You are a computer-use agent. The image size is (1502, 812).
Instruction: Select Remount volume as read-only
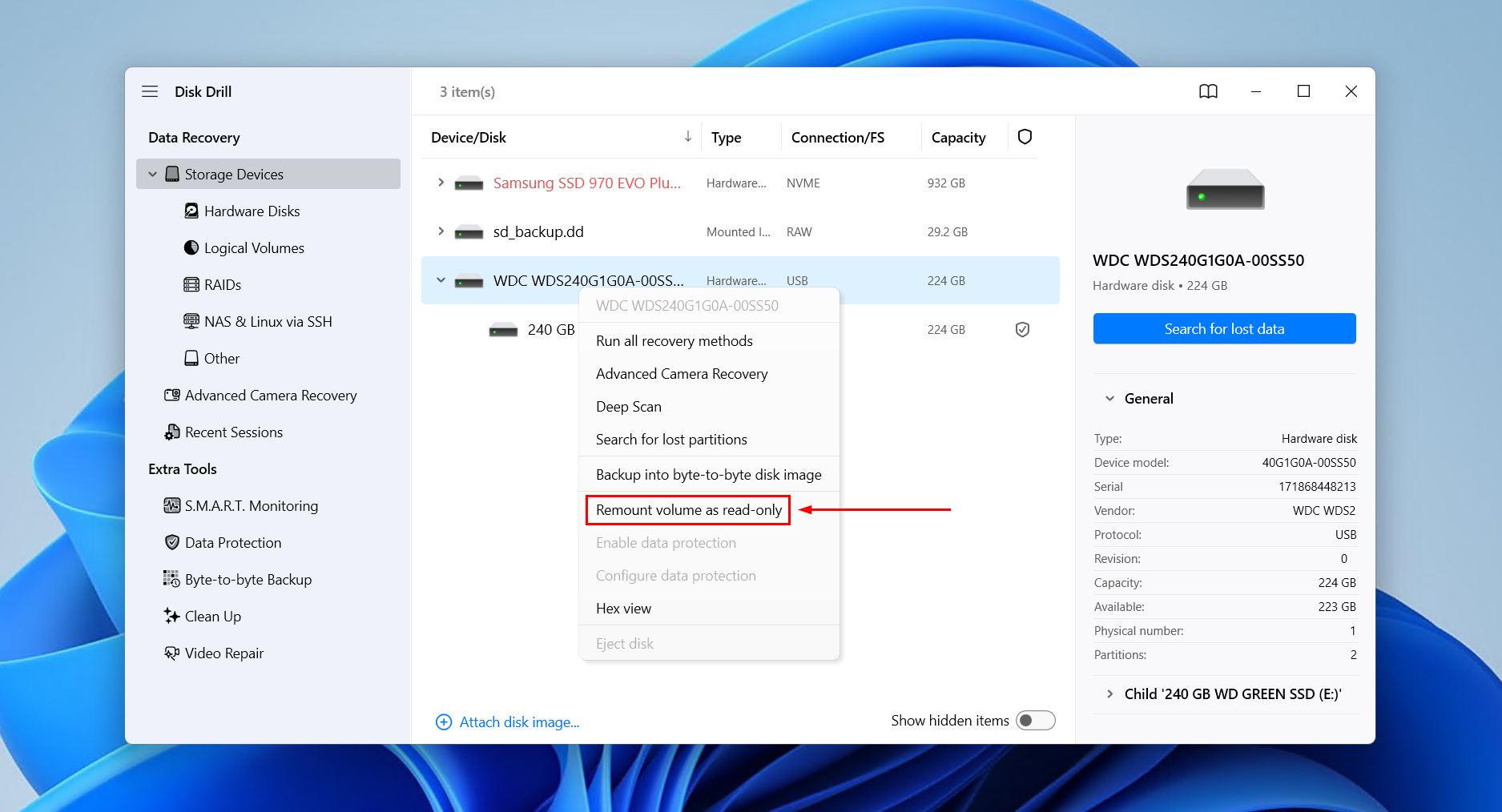[687, 510]
